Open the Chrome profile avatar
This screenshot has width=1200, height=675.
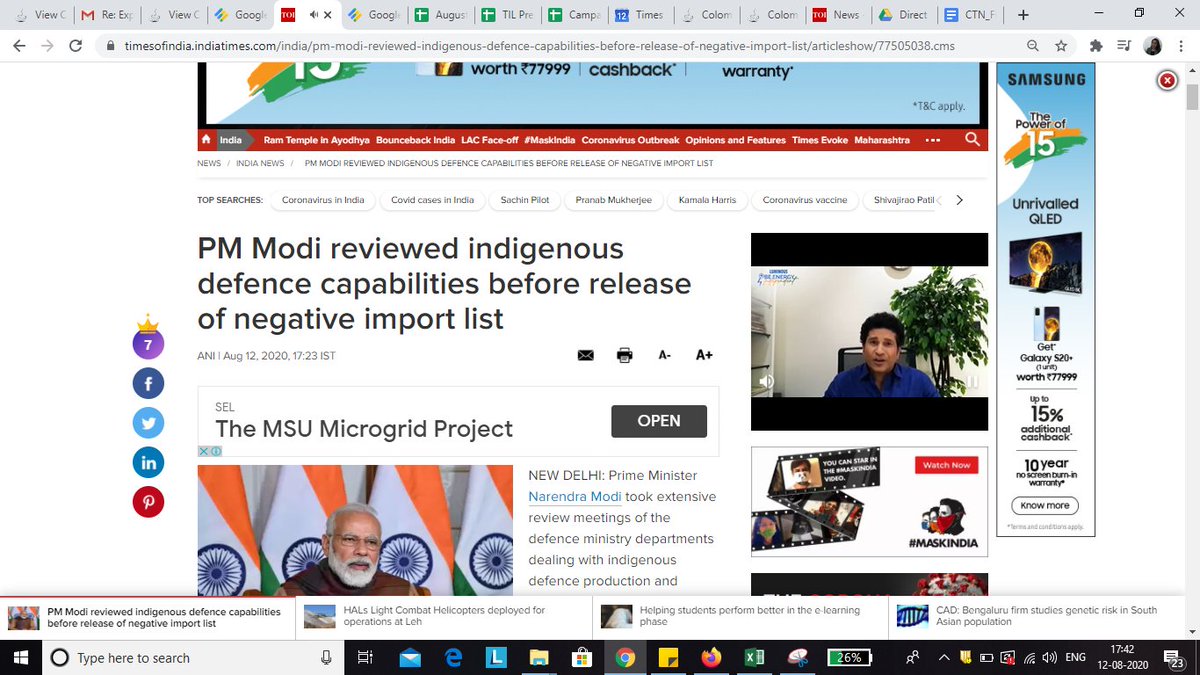[x=1153, y=46]
